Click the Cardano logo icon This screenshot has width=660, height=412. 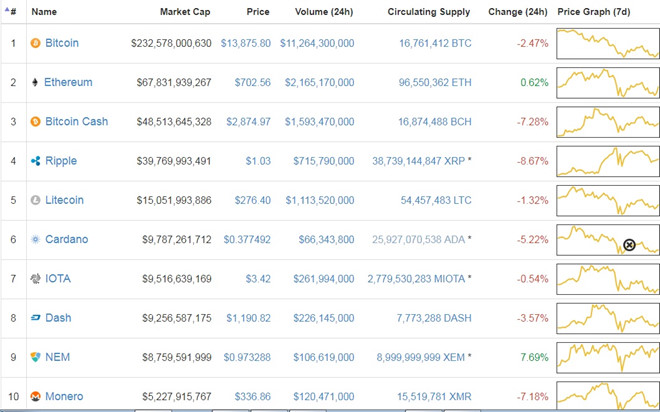pyautogui.click(x=36, y=240)
